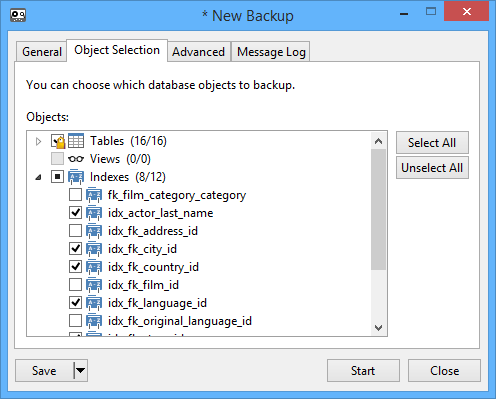The height and width of the screenshot is (399, 496).
Task: Select fk_film_category_category row text
Action: [177, 195]
